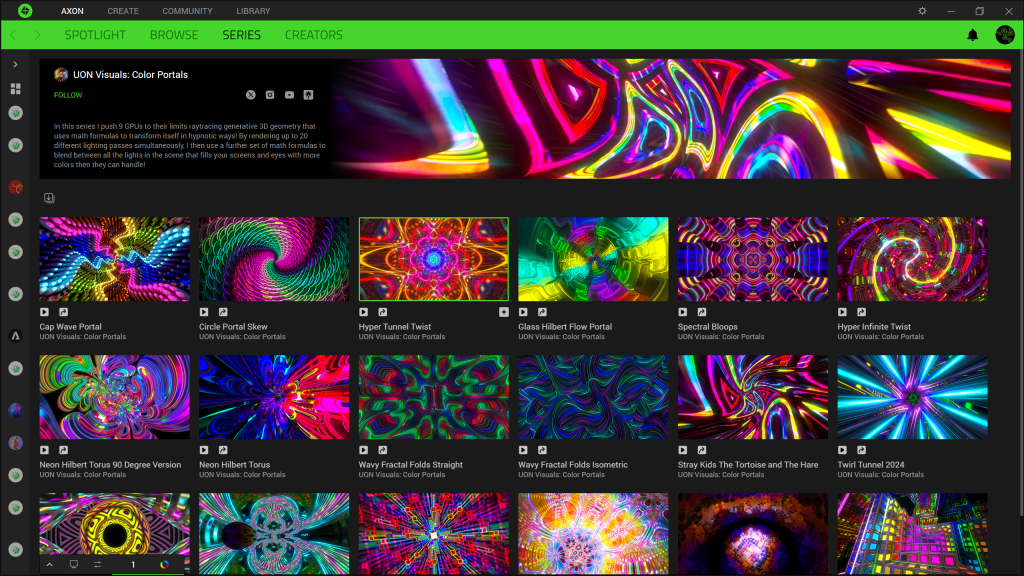Apply Spectral Bloops via arrow icon

(x=701, y=312)
